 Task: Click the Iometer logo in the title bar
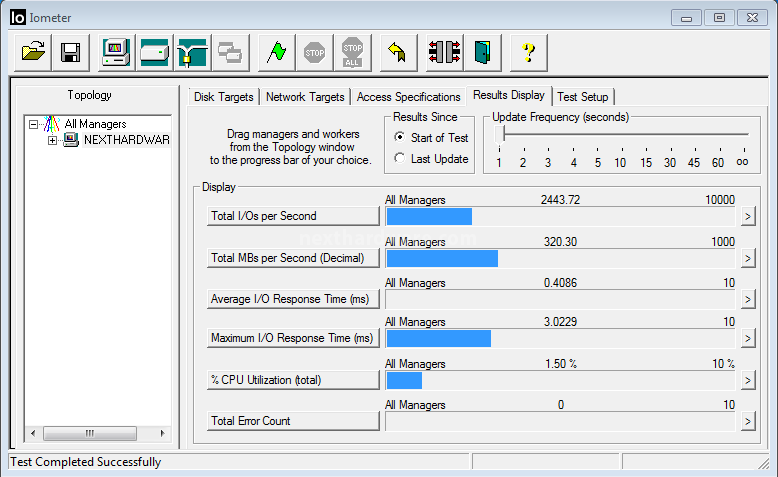18,18
